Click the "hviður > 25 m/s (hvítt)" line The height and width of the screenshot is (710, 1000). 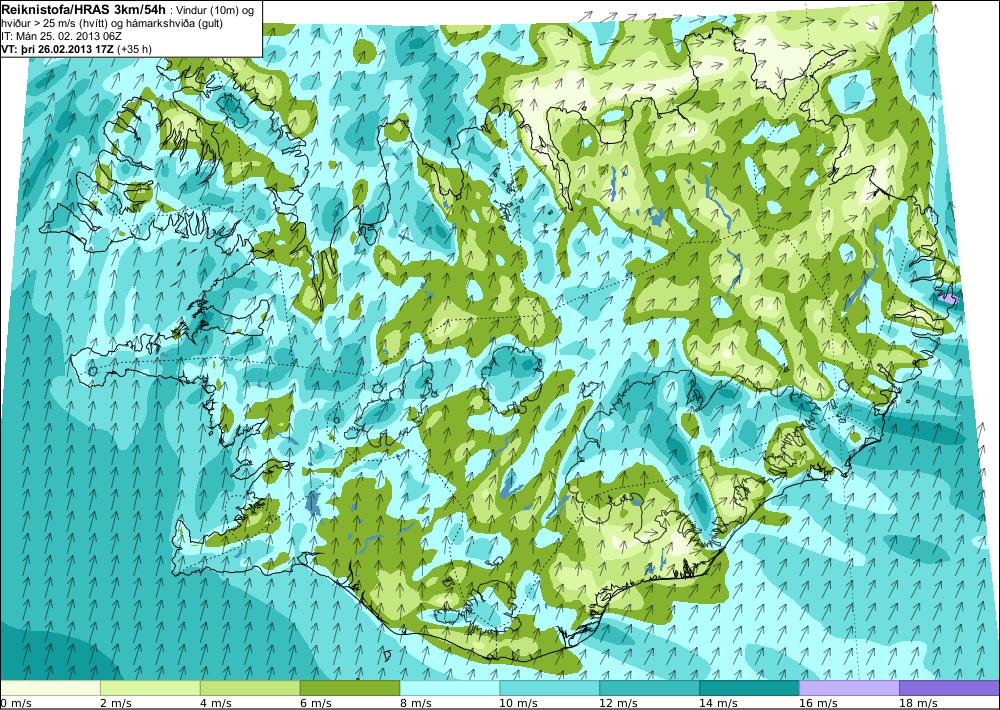pos(55,24)
